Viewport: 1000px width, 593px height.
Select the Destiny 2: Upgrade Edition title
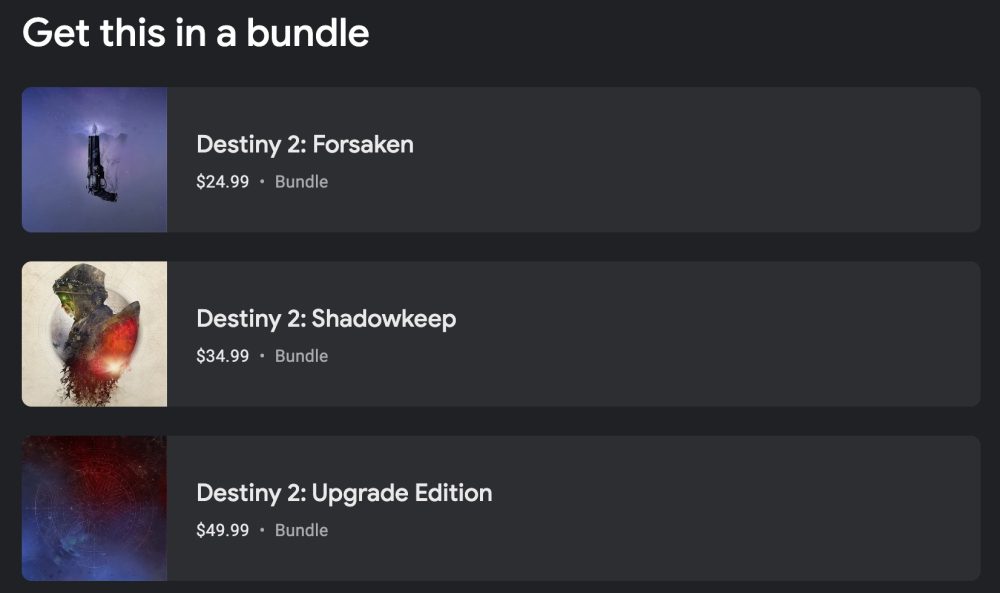(344, 492)
